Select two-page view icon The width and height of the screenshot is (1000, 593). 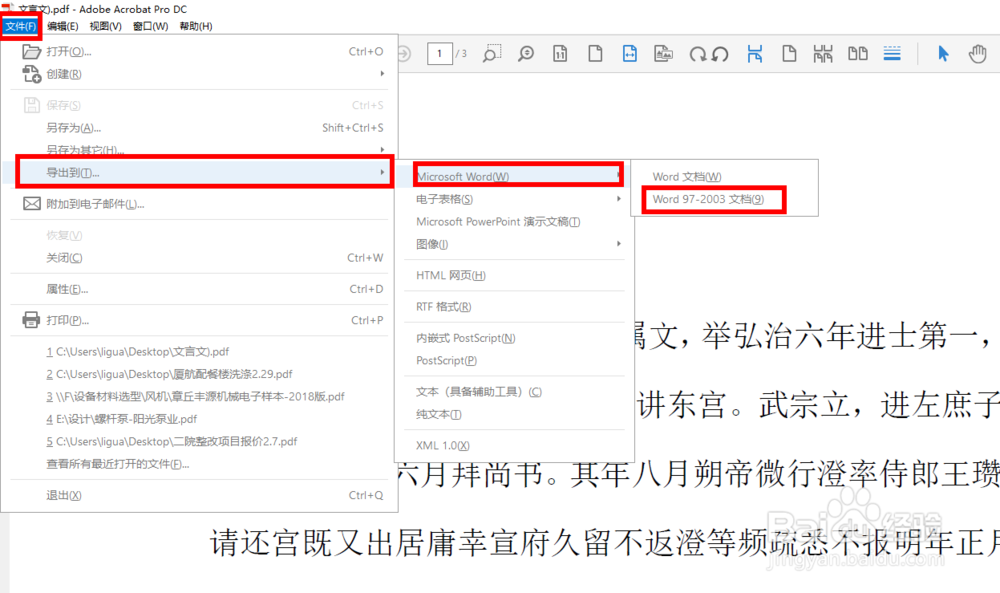(858, 54)
